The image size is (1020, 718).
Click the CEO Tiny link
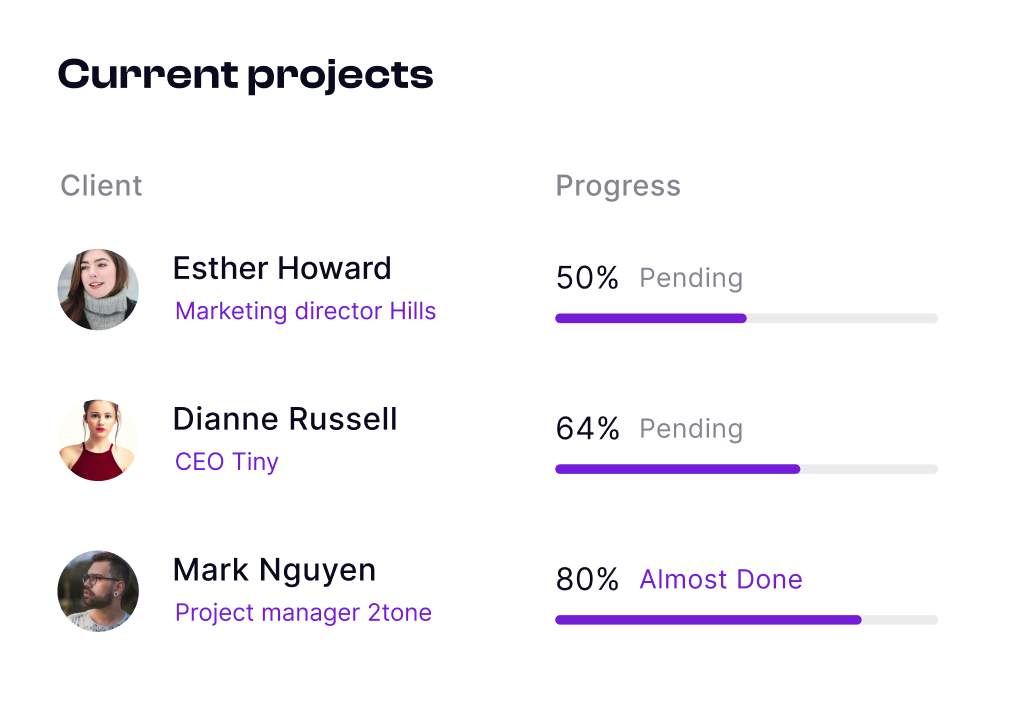point(226,462)
